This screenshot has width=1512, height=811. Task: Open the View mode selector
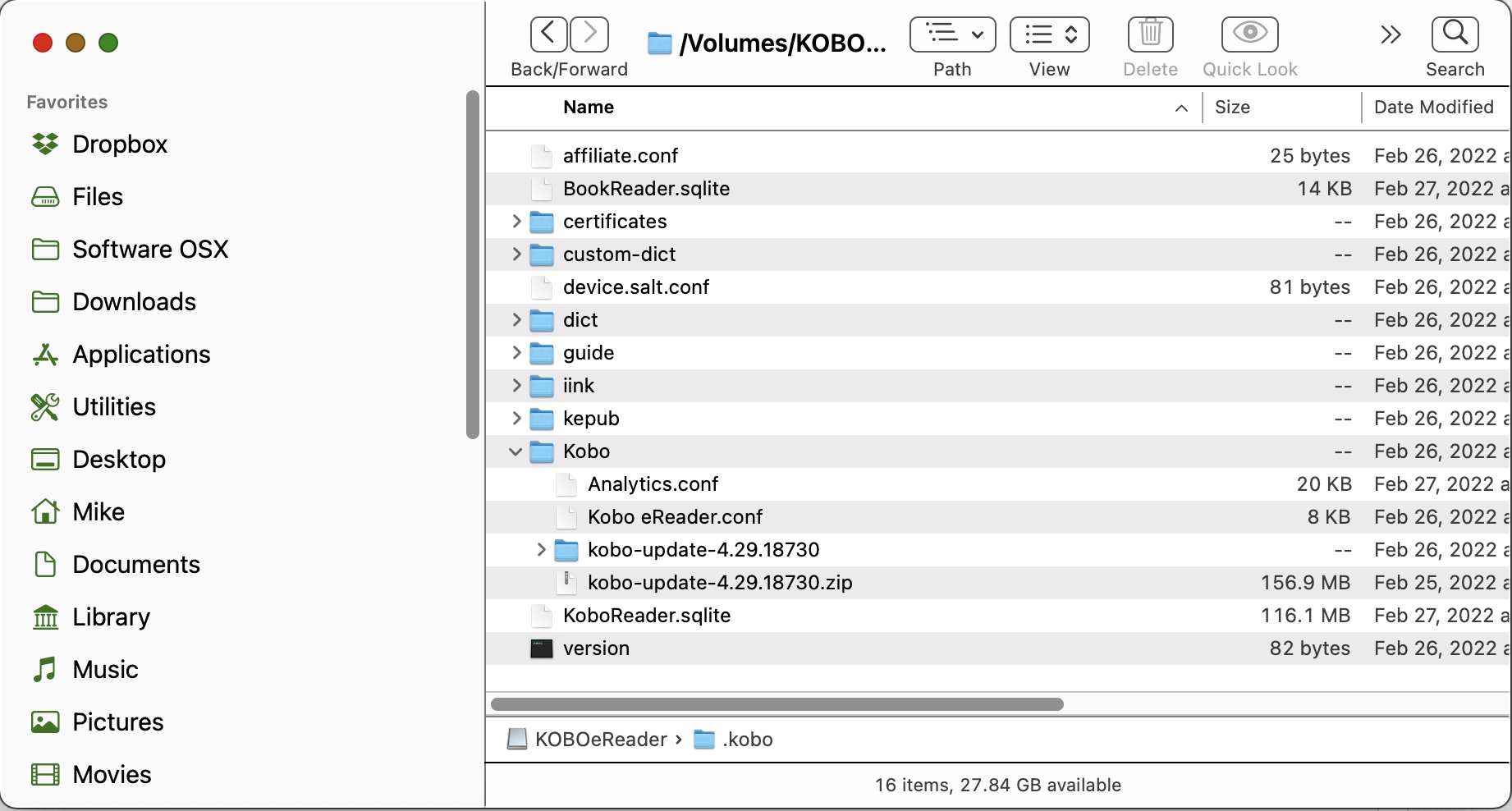(x=1050, y=34)
